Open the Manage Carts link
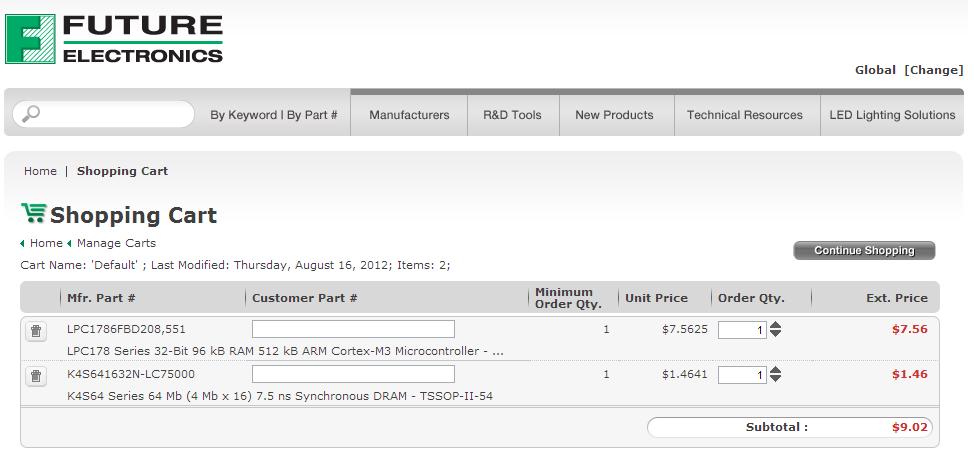The height and width of the screenshot is (454, 974). pyautogui.click(x=116, y=243)
